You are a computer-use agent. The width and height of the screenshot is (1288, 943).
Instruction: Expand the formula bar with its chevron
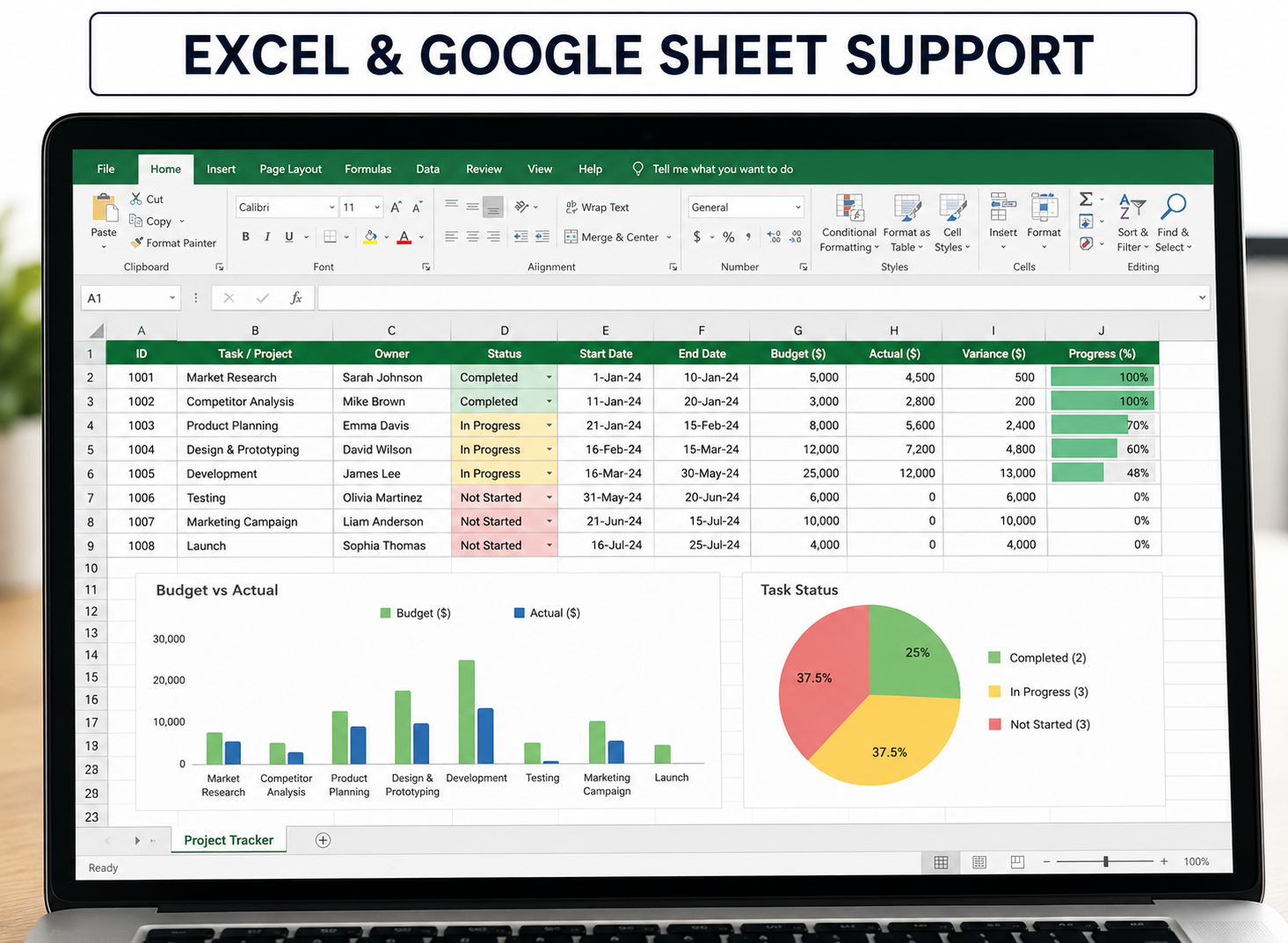point(1202,298)
